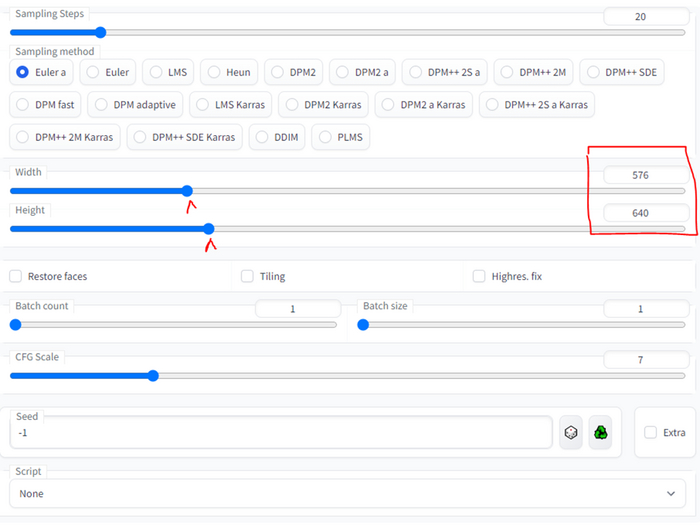Click the green recycle icon to reuse seed
The image size is (700, 525).
pyautogui.click(x=600, y=432)
